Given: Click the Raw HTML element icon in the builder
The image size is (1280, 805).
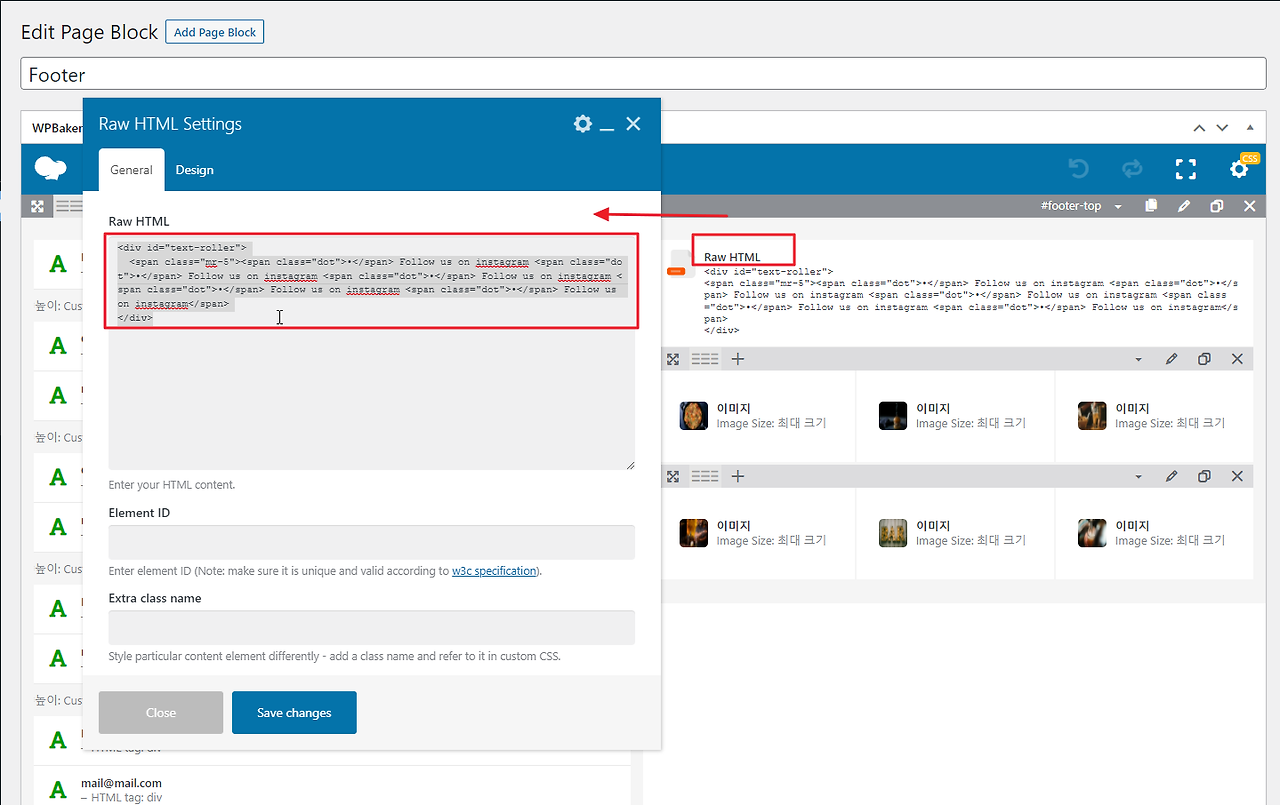Looking at the screenshot, I should (x=683, y=264).
